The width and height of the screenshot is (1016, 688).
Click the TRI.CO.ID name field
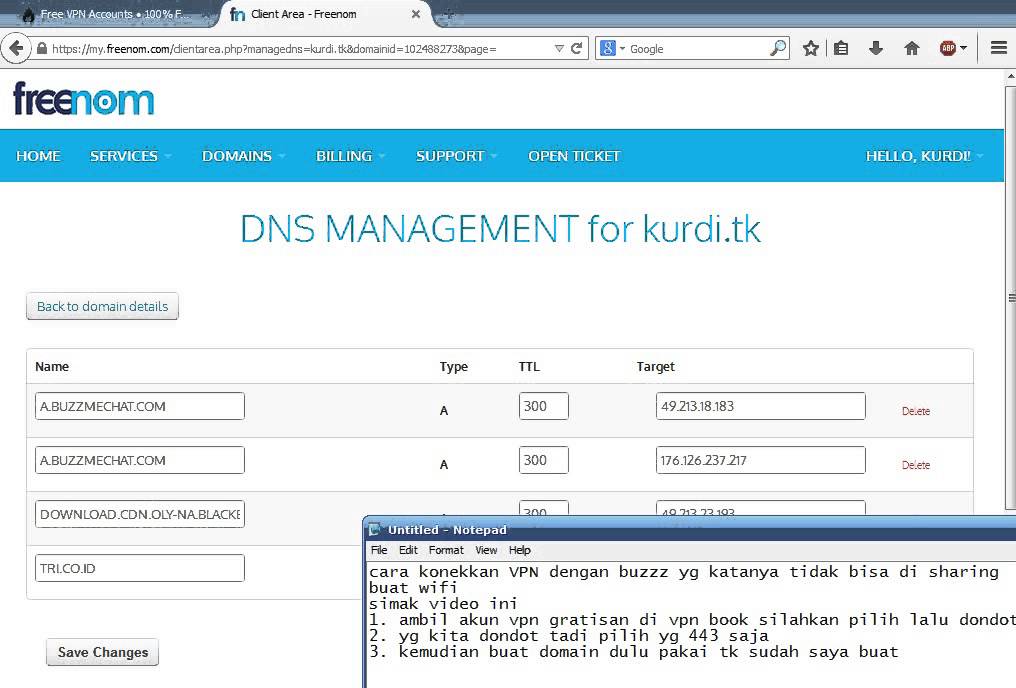[140, 568]
